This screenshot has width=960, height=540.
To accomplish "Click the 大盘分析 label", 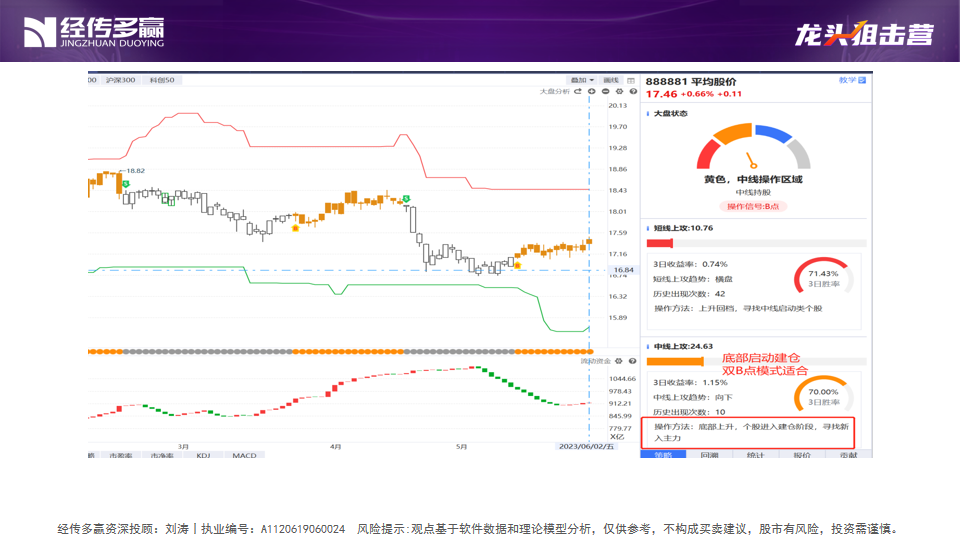I will [x=554, y=91].
